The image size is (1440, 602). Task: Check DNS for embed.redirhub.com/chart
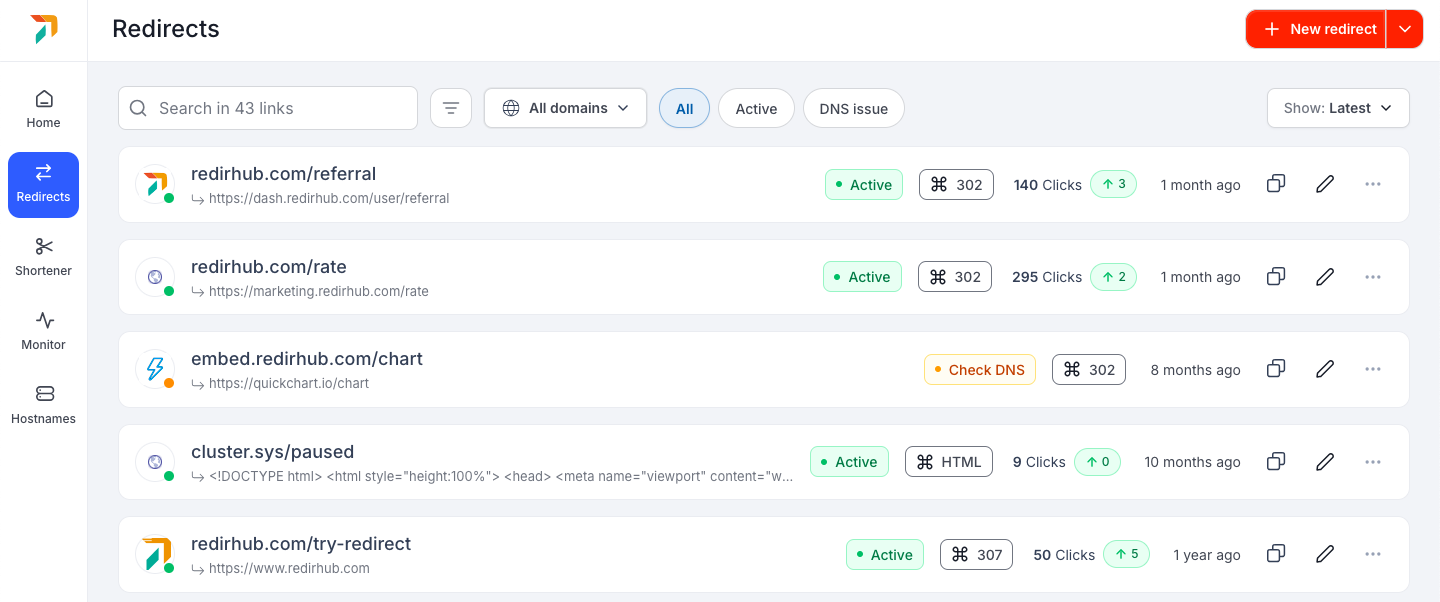pyautogui.click(x=980, y=369)
